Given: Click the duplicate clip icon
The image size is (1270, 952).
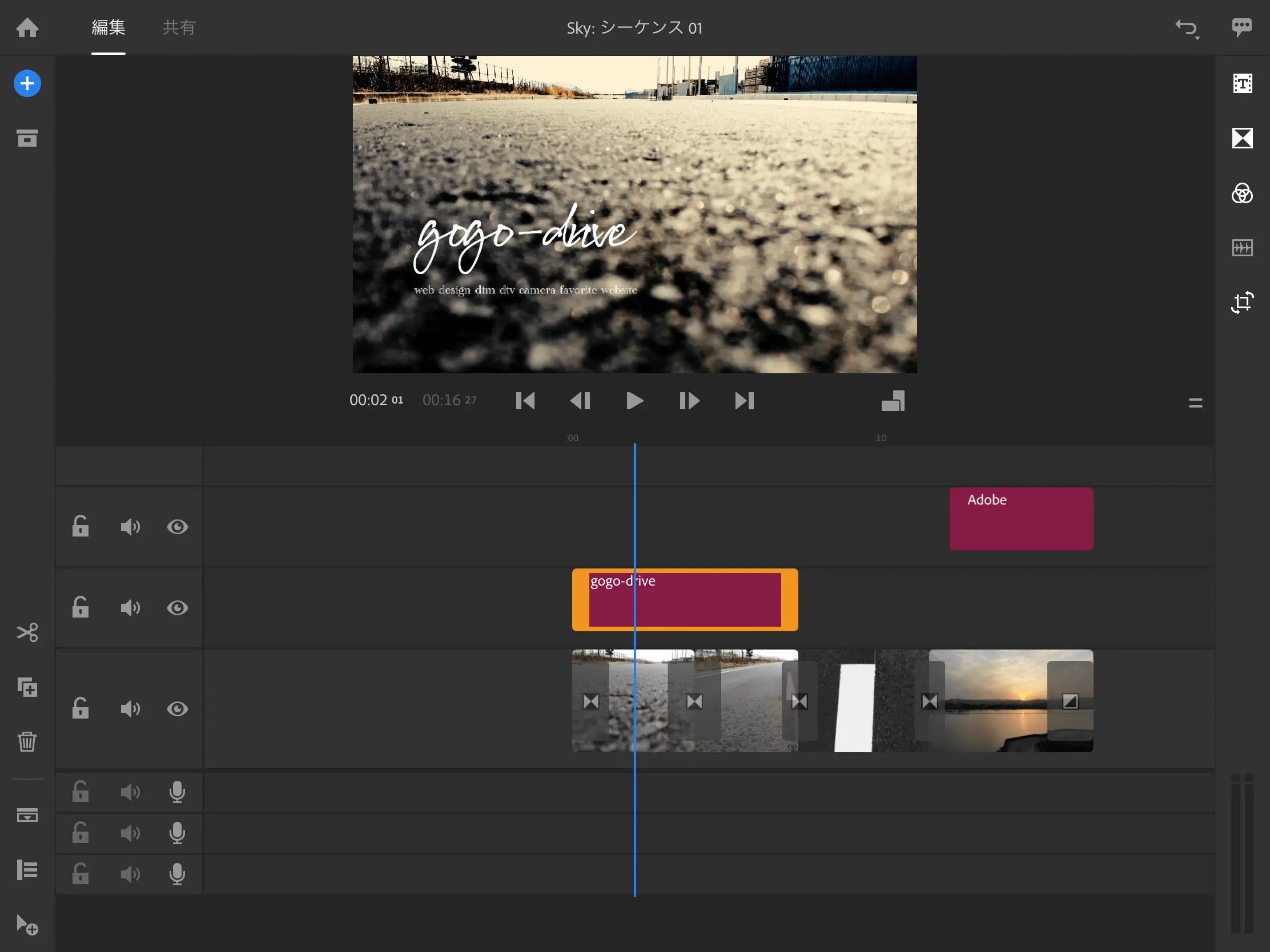Looking at the screenshot, I should pyautogui.click(x=27, y=687).
